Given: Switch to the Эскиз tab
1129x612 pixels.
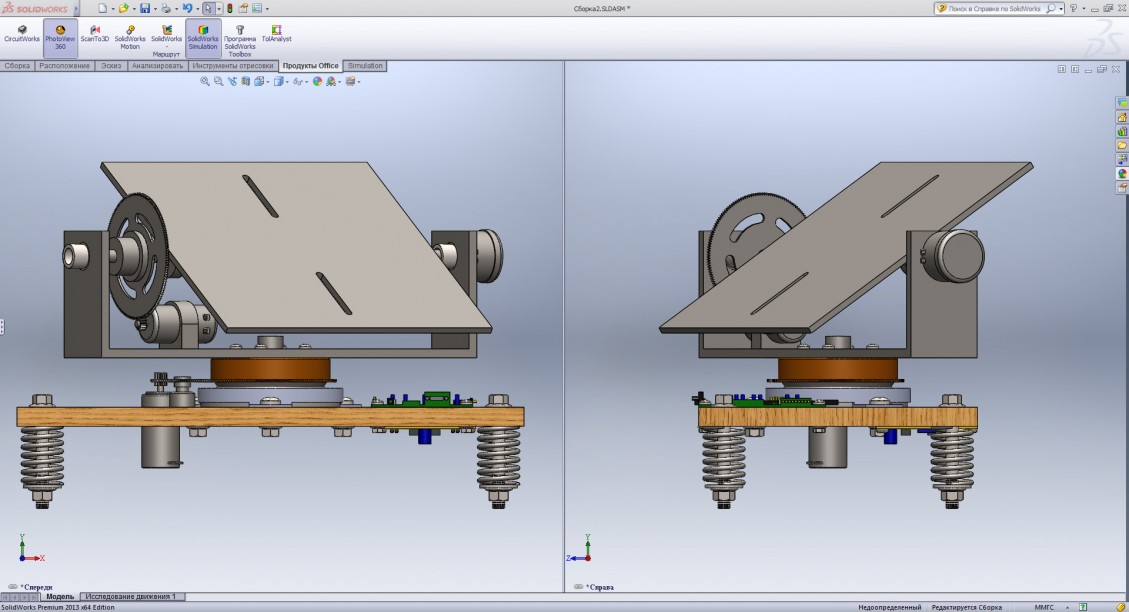Looking at the screenshot, I should [x=111, y=66].
